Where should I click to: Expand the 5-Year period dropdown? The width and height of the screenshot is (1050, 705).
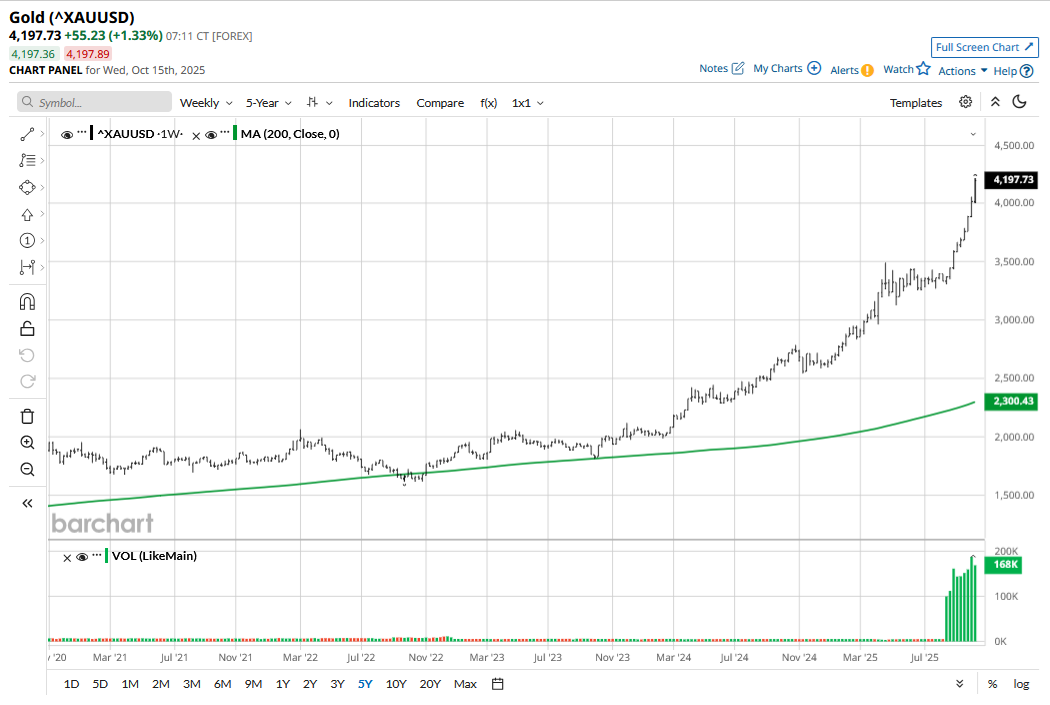269,103
